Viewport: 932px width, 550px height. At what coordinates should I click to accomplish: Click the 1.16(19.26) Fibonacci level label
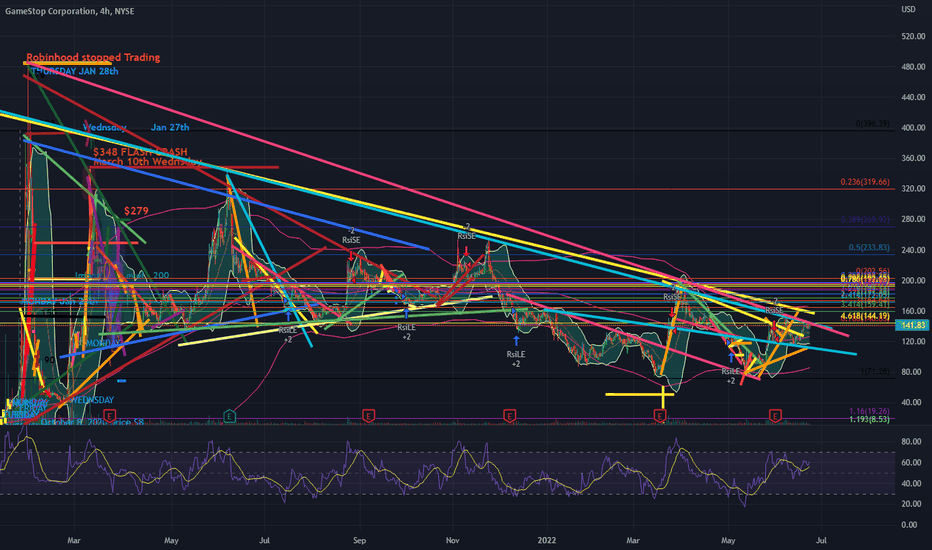coord(869,411)
